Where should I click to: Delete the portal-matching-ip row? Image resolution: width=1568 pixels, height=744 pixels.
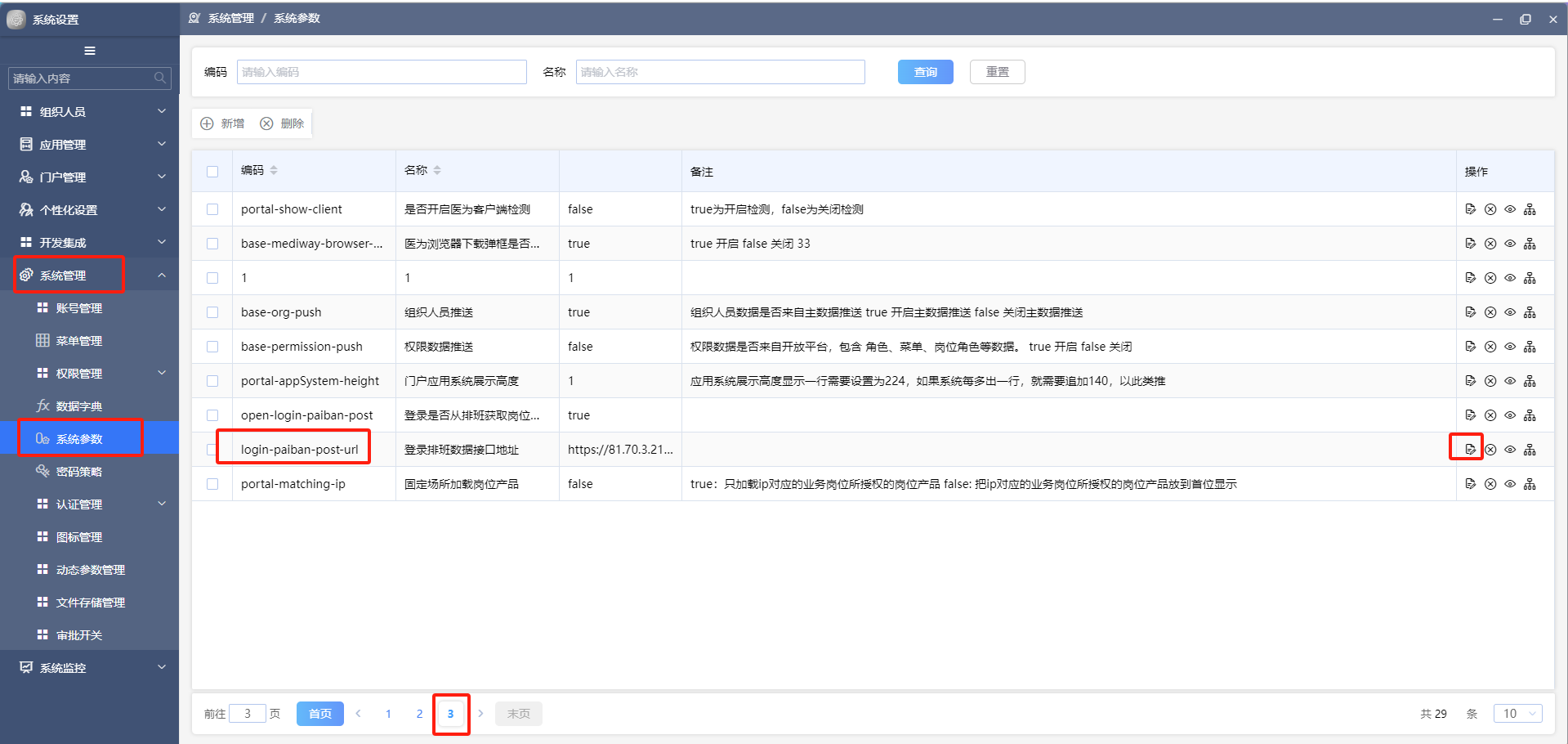(x=1490, y=484)
